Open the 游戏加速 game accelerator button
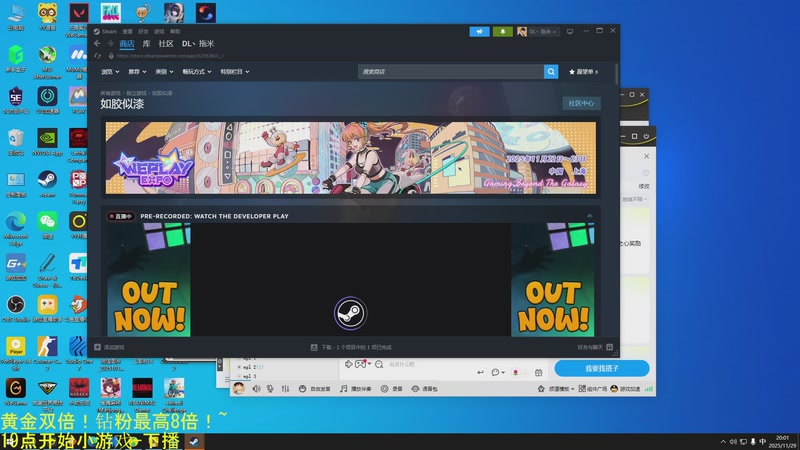Screen dimensions: 800x450 [x=626, y=389]
